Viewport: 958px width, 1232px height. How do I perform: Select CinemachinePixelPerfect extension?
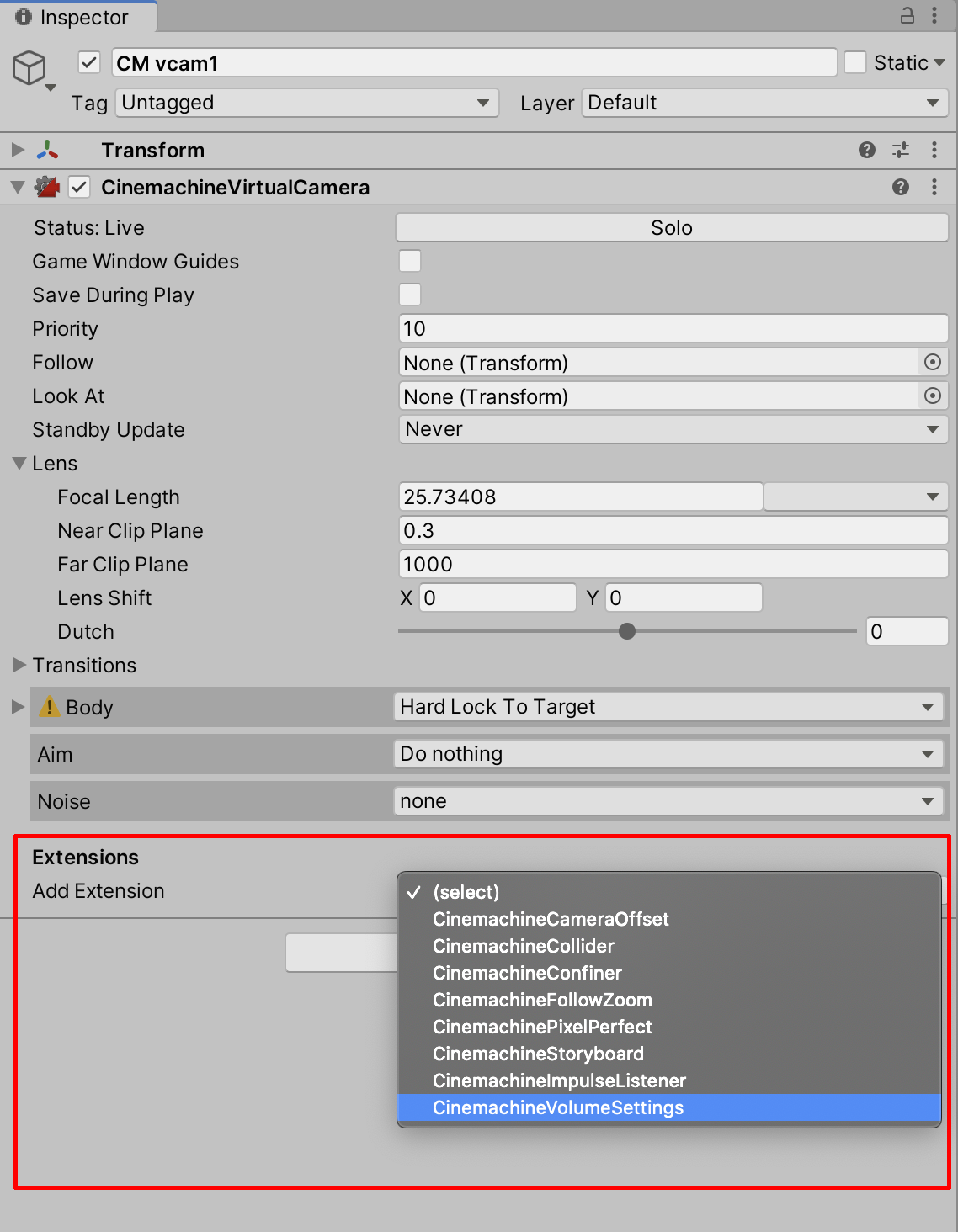[x=669, y=1027]
